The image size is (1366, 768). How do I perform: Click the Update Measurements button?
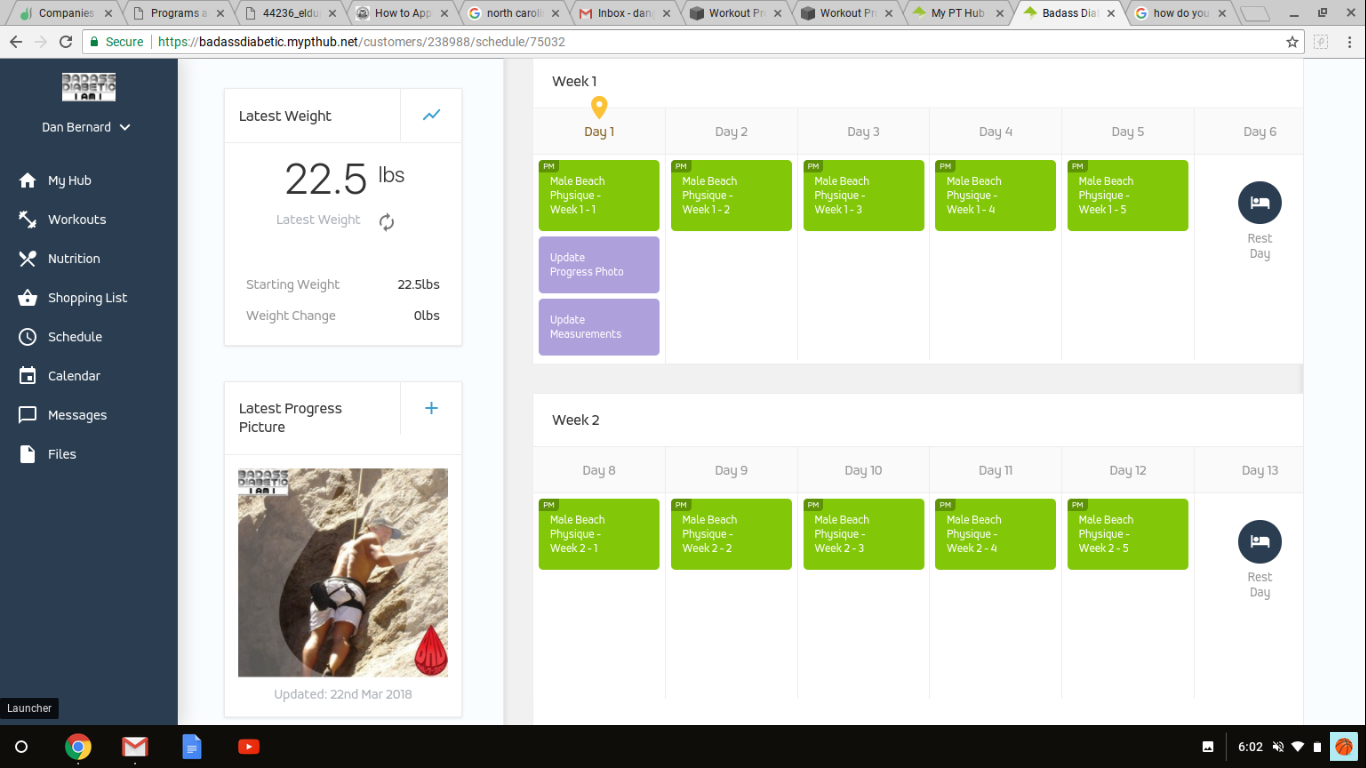click(598, 326)
